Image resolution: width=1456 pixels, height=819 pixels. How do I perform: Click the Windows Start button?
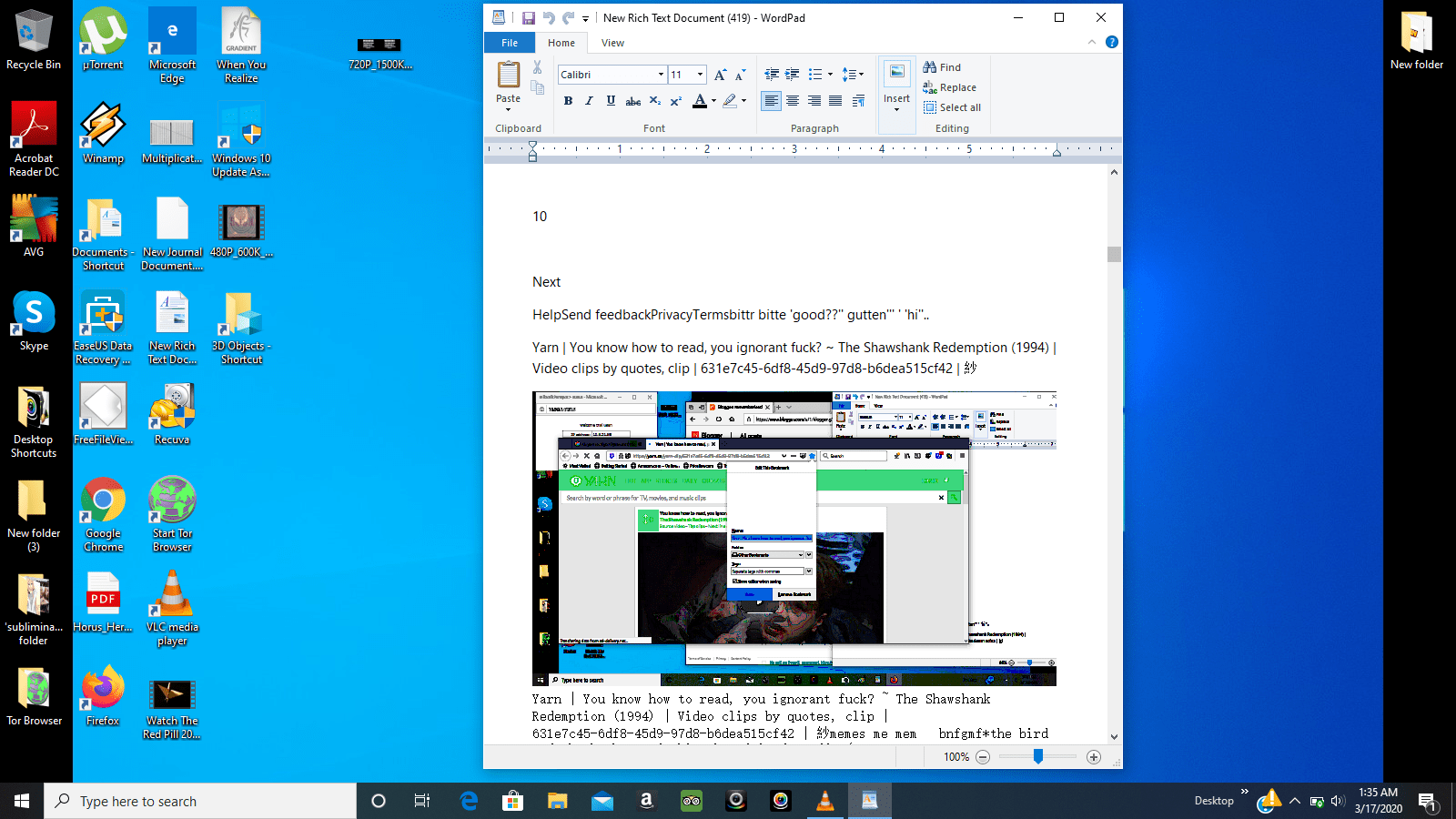tap(22, 801)
